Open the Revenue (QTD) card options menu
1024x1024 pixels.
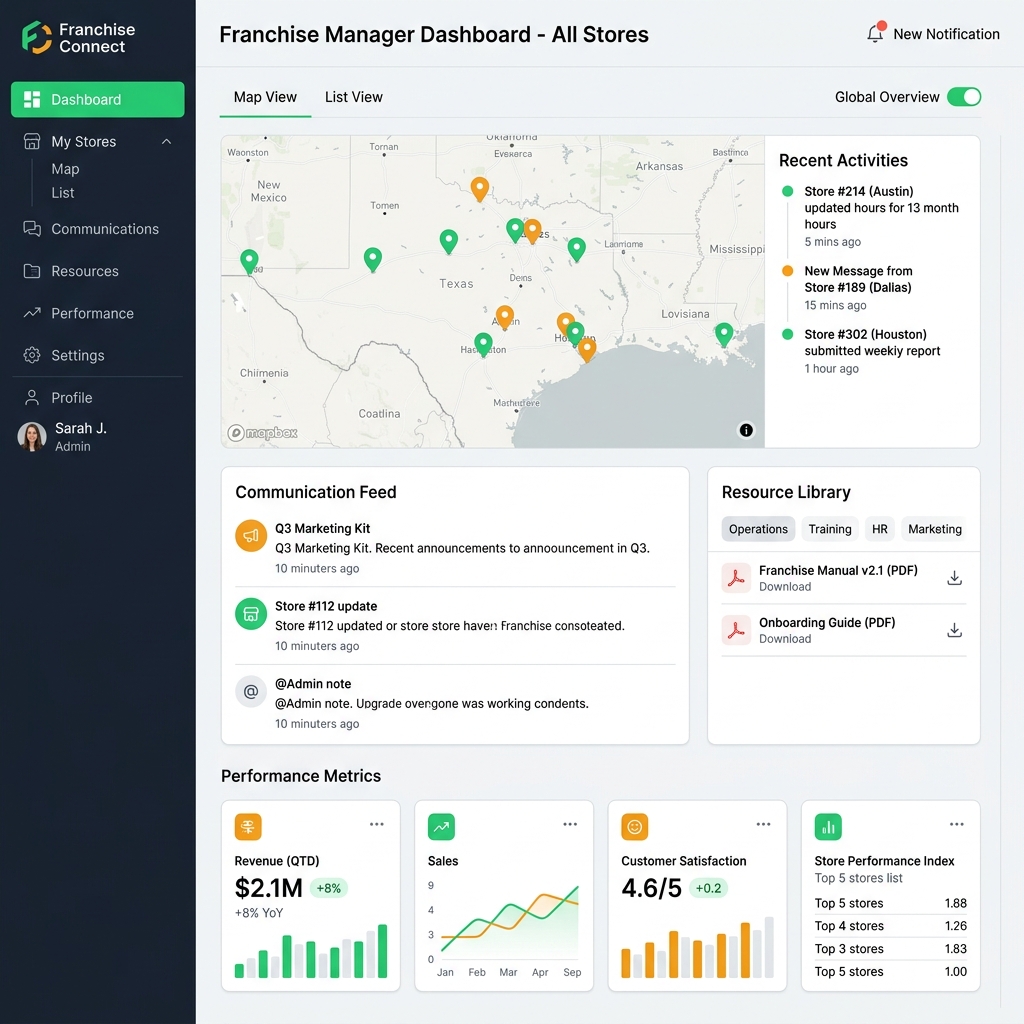click(x=377, y=824)
